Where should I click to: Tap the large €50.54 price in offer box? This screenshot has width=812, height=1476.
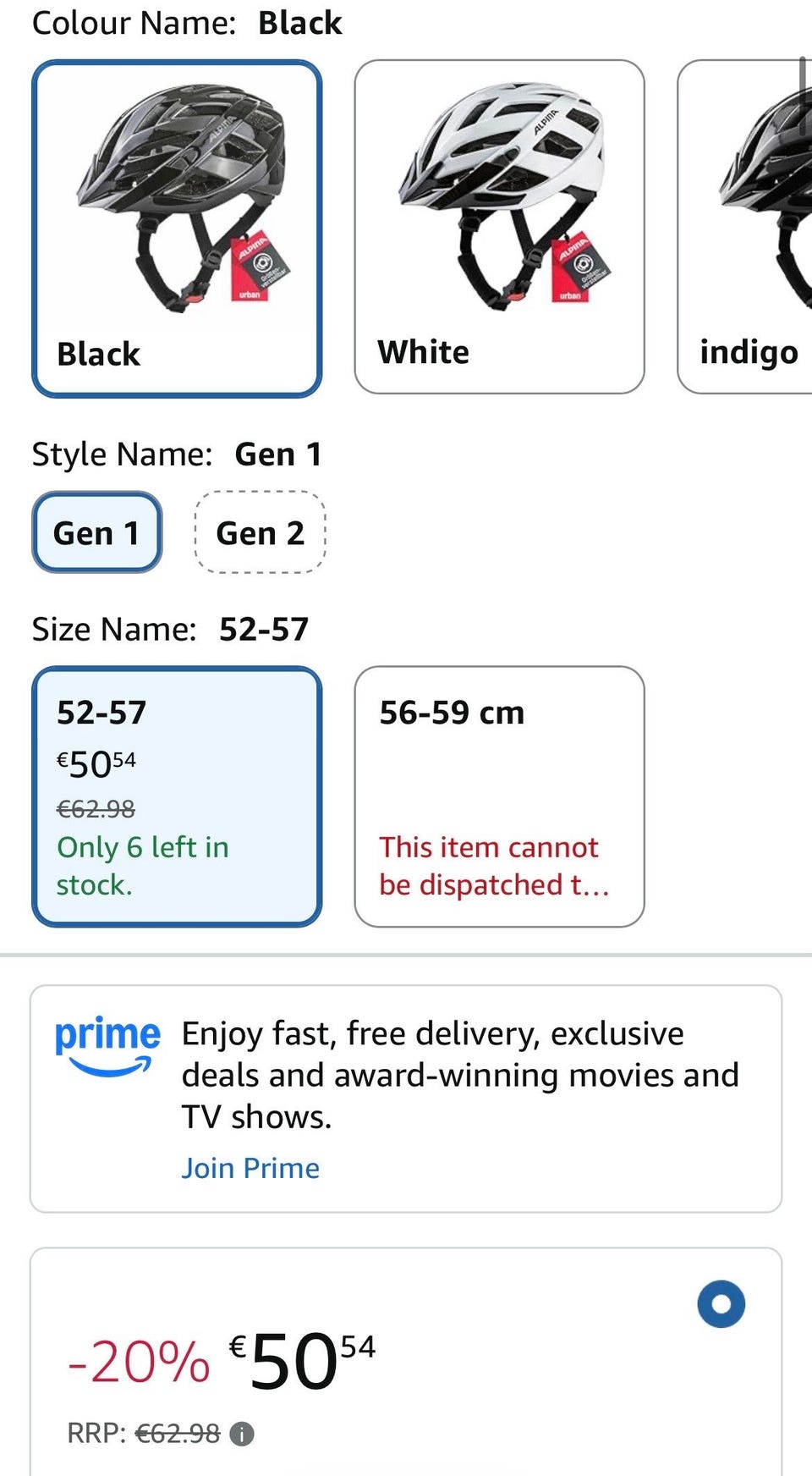(x=303, y=1360)
